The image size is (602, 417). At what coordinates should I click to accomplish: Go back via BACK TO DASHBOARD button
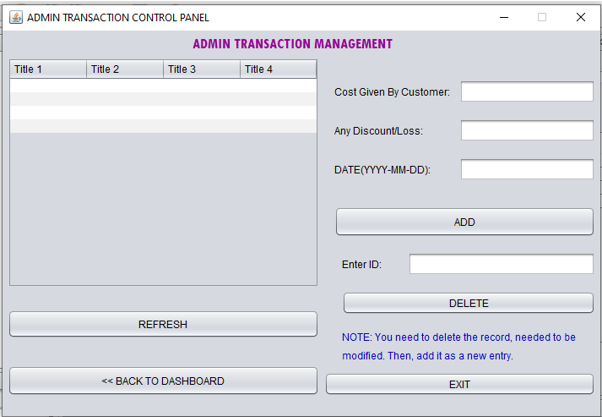163,381
